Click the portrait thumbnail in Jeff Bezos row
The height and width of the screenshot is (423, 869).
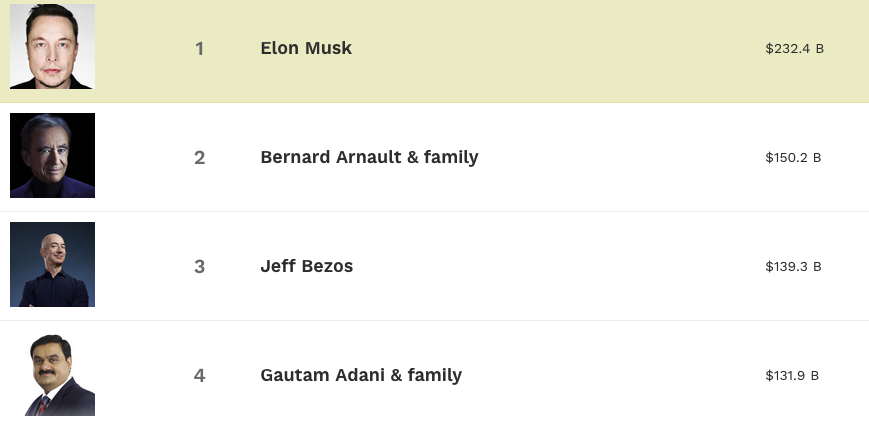pyautogui.click(x=52, y=265)
